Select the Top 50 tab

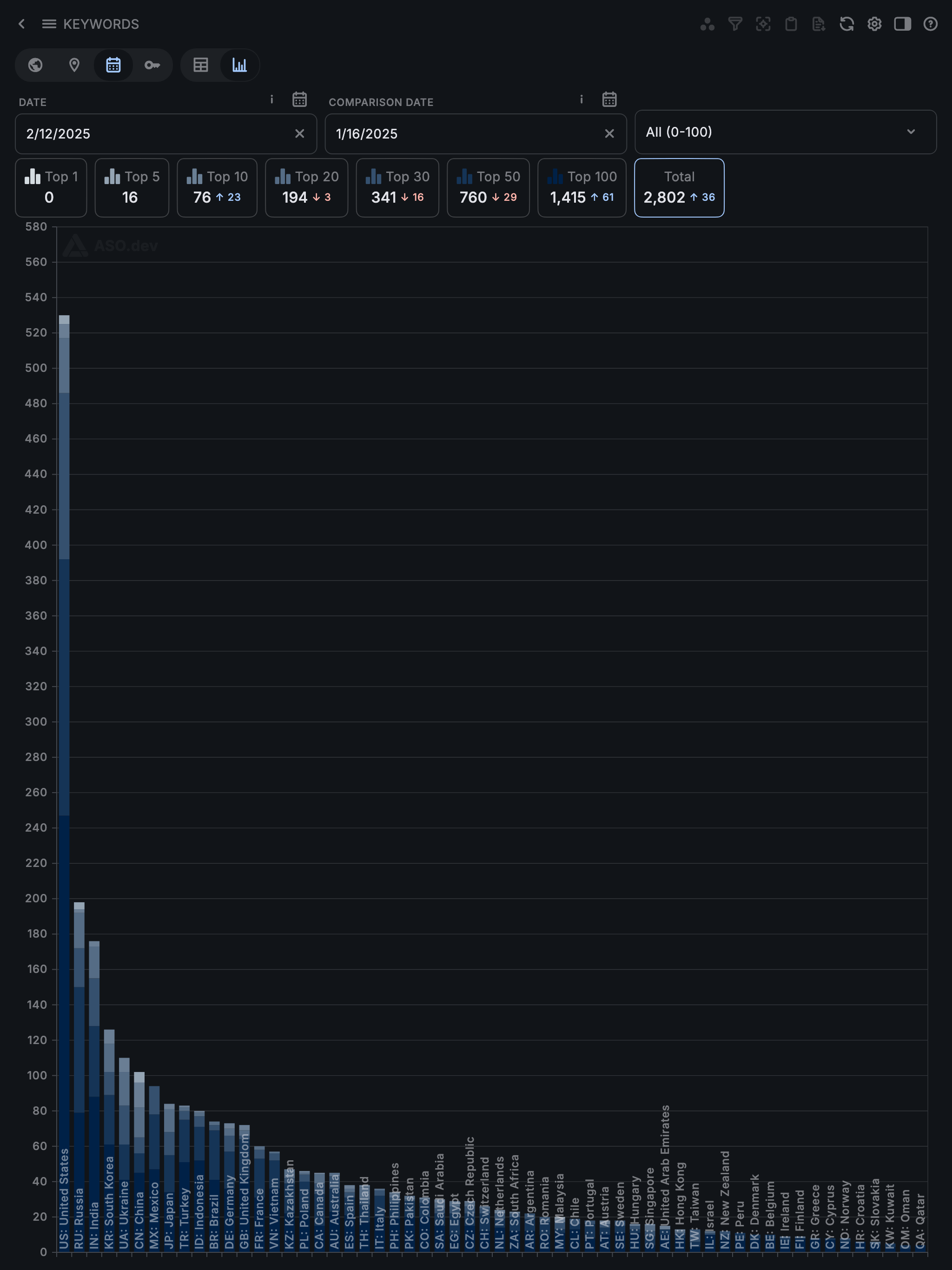(488, 188)
